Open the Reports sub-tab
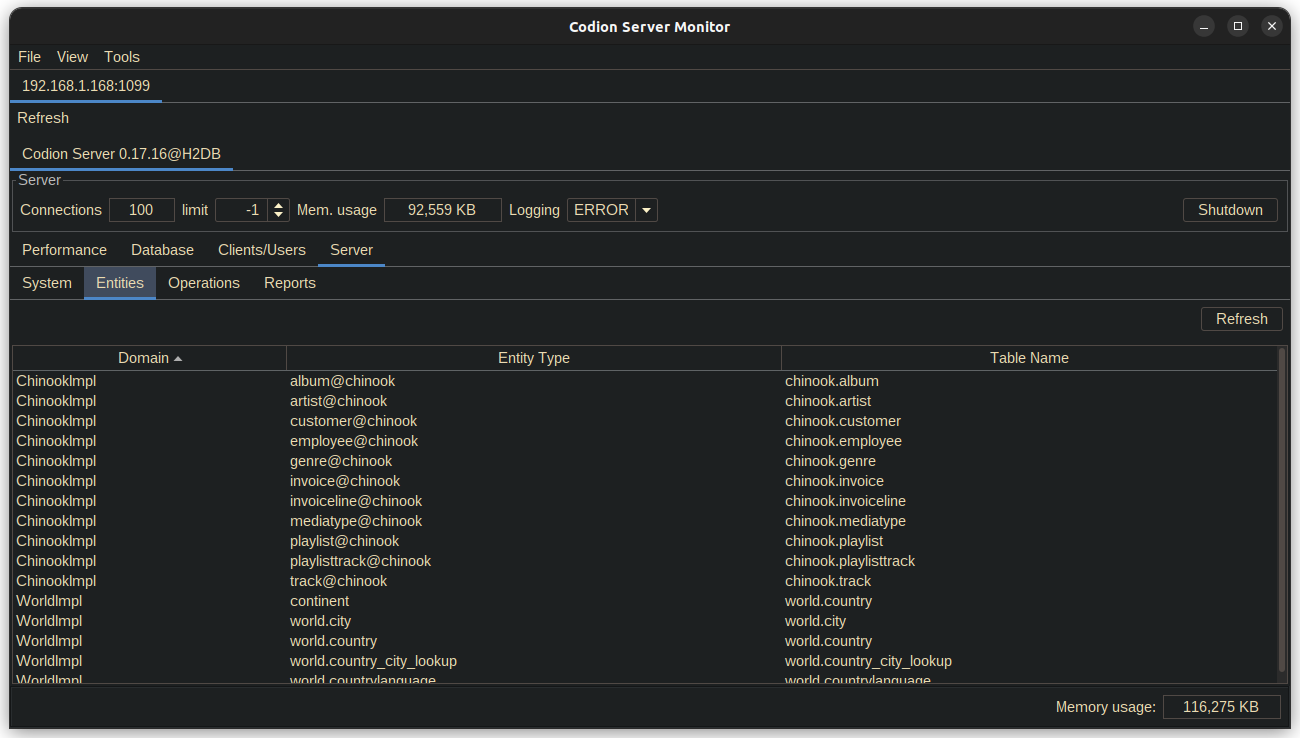Screen dimensions: 1300x738 click(x=290, y=283)
